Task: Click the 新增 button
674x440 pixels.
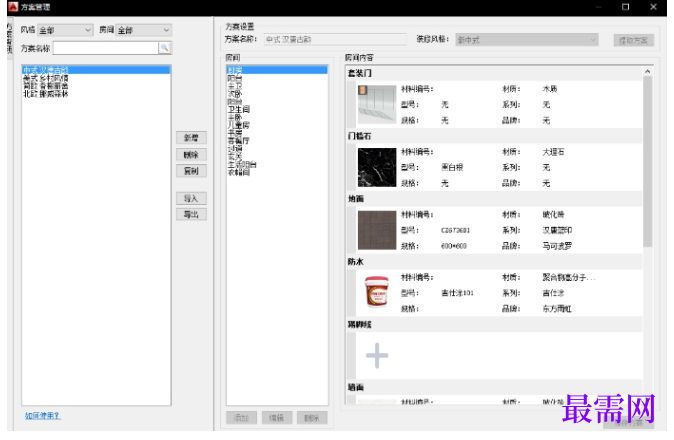Action: (191, 138)
